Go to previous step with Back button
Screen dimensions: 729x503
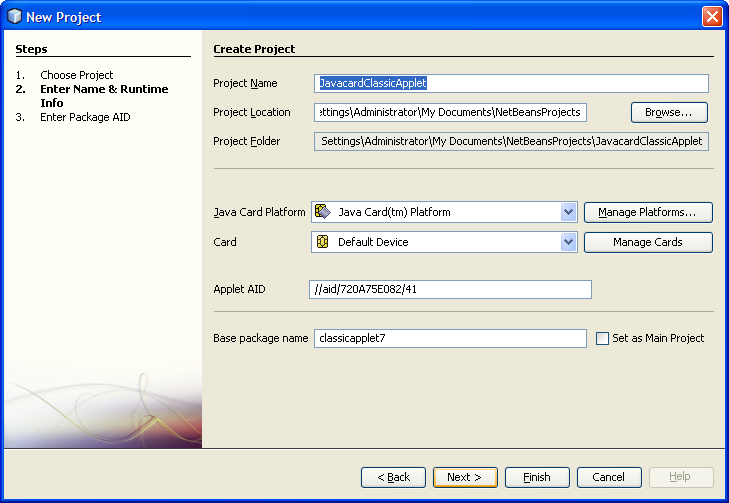(x=393, y=477)
